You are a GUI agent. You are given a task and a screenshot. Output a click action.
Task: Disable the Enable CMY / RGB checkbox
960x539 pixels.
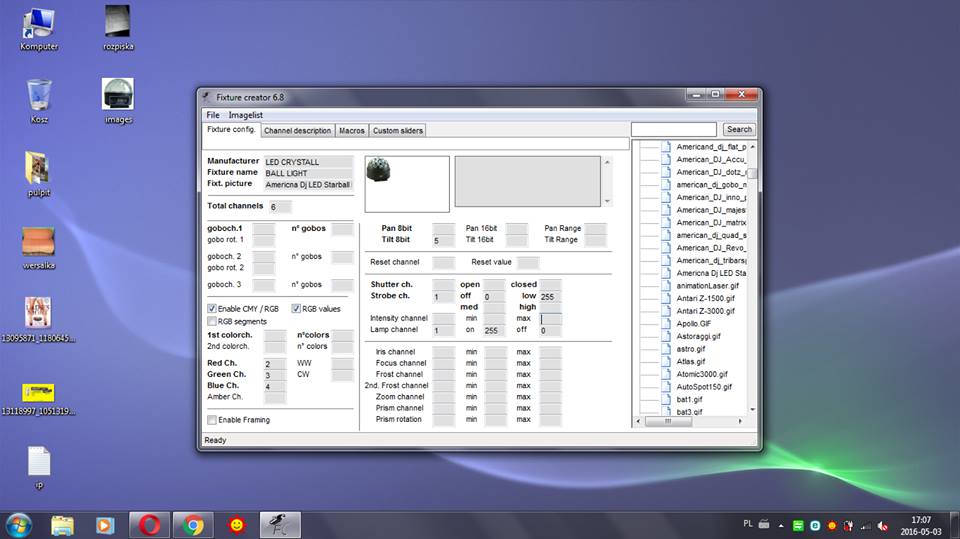point(212,309)
